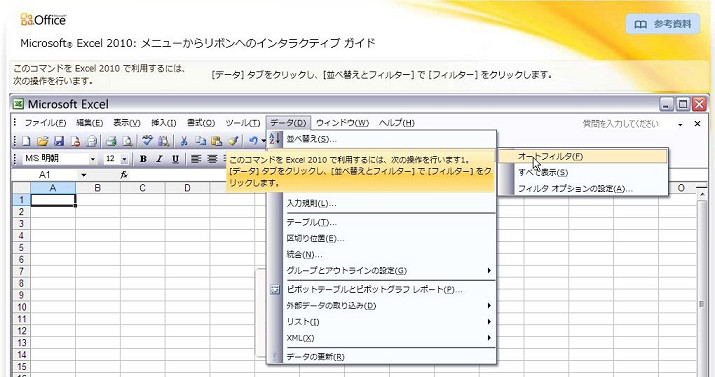Open the font size 12 dropdown

pyautogui.click(x=124, y=160)
